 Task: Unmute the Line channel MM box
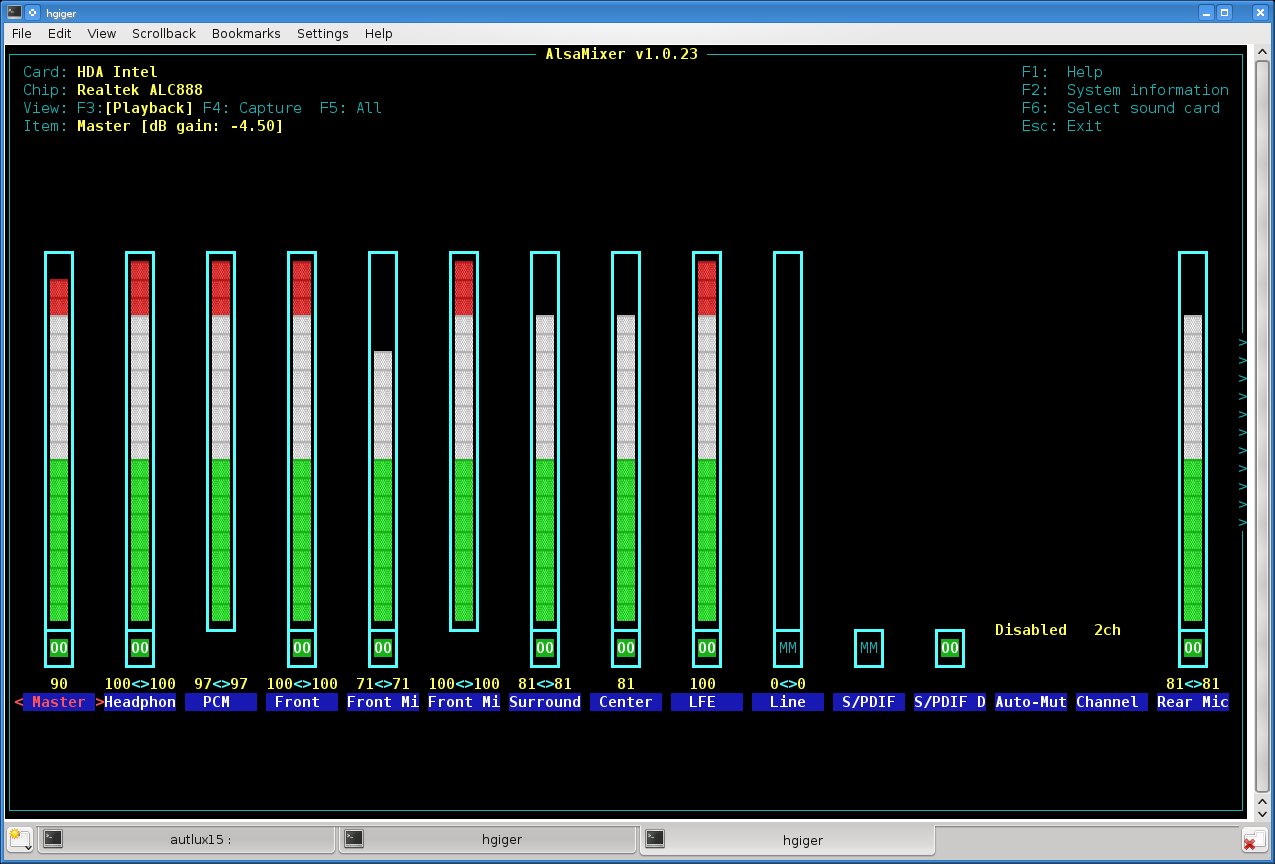click(788, 648)
